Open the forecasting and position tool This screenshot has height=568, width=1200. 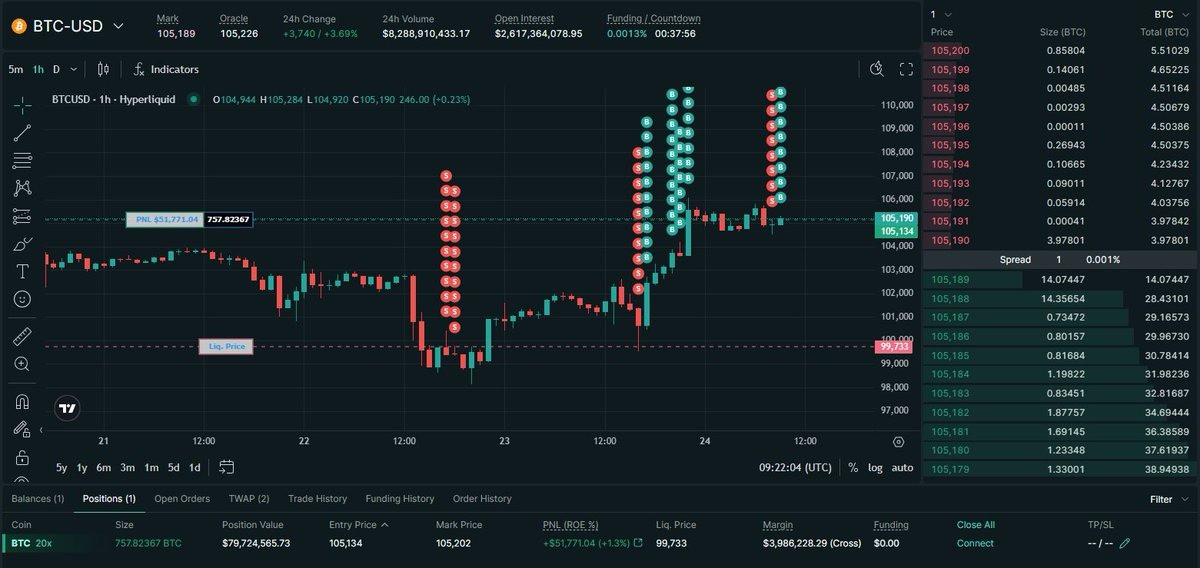(22, 216)
